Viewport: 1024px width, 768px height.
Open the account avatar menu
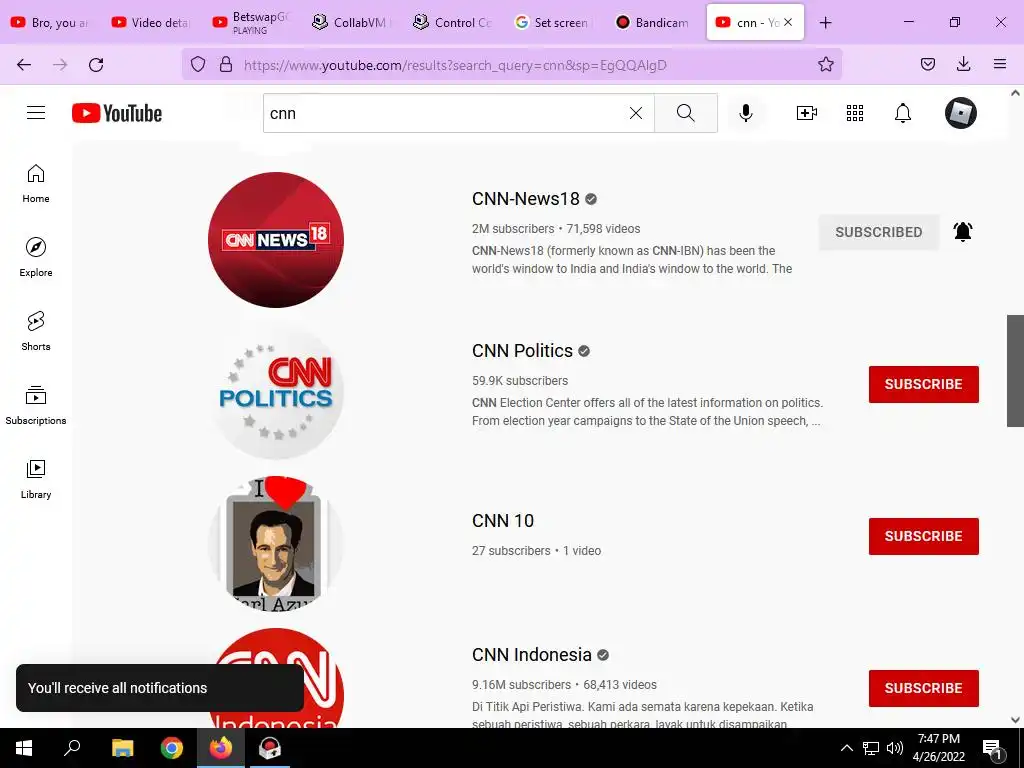[x=961, y=113]
